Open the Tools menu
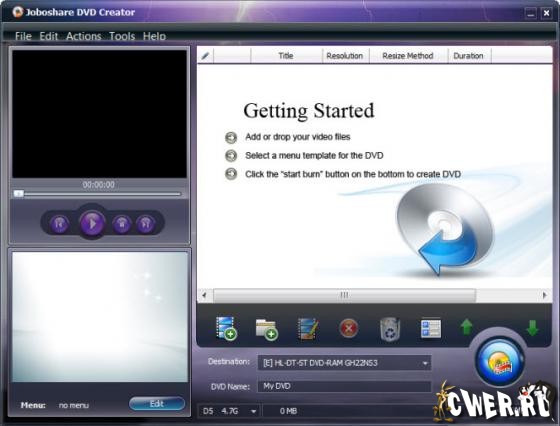The height and width of the screenshot is (426, 560). [x=122, y=36]
